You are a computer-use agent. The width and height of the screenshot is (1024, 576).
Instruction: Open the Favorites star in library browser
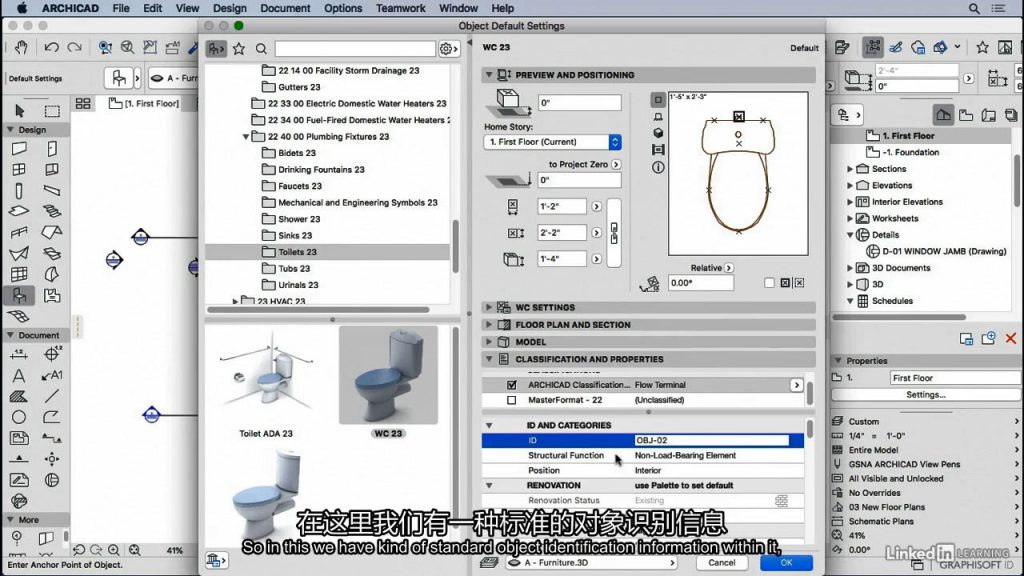tap(239, 48)
